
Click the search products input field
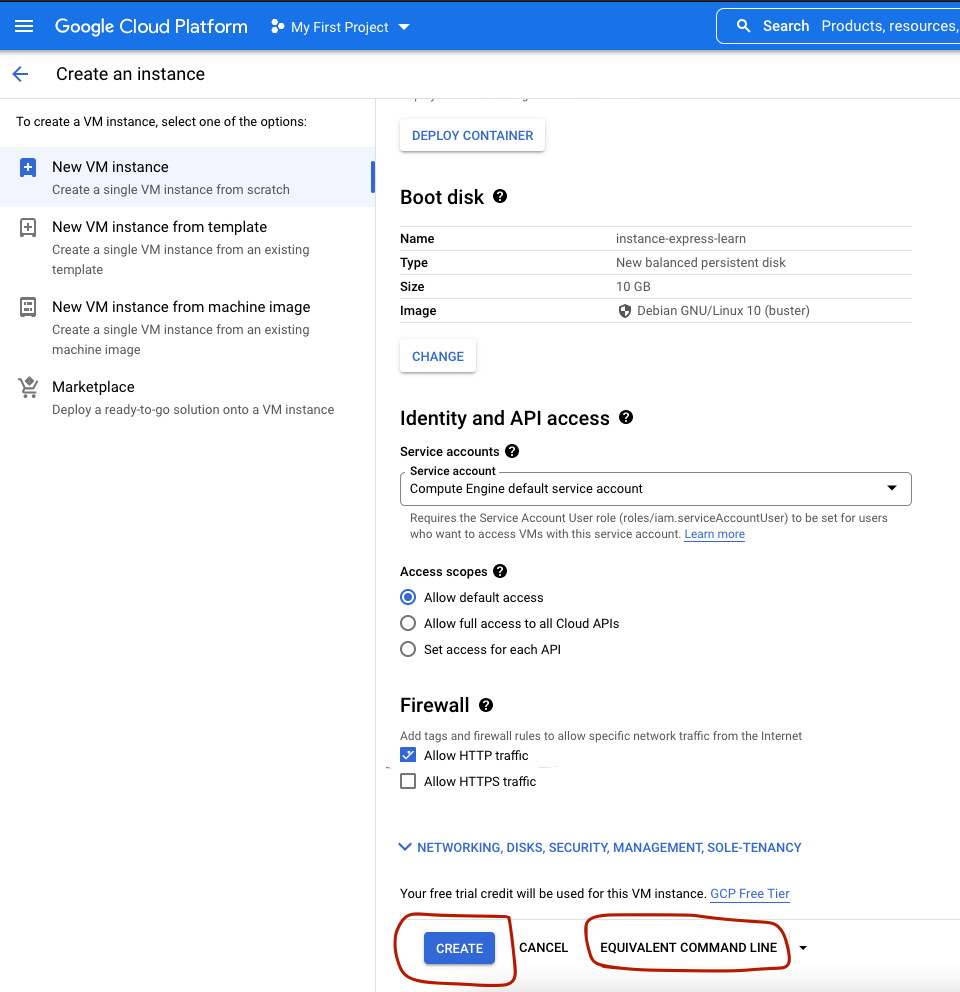(838, 26)
